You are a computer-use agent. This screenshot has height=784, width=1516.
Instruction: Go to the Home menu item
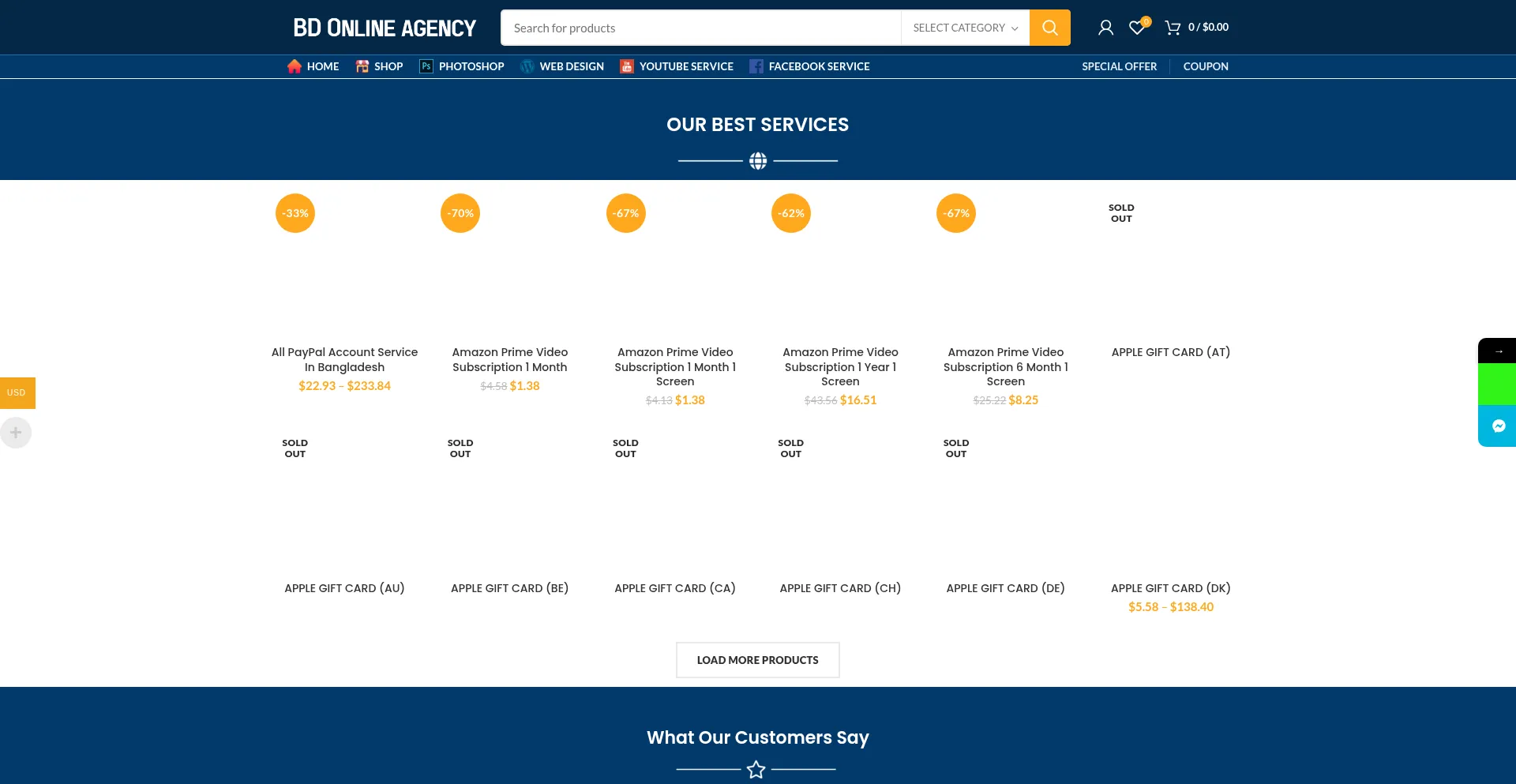tap(313, 66)
